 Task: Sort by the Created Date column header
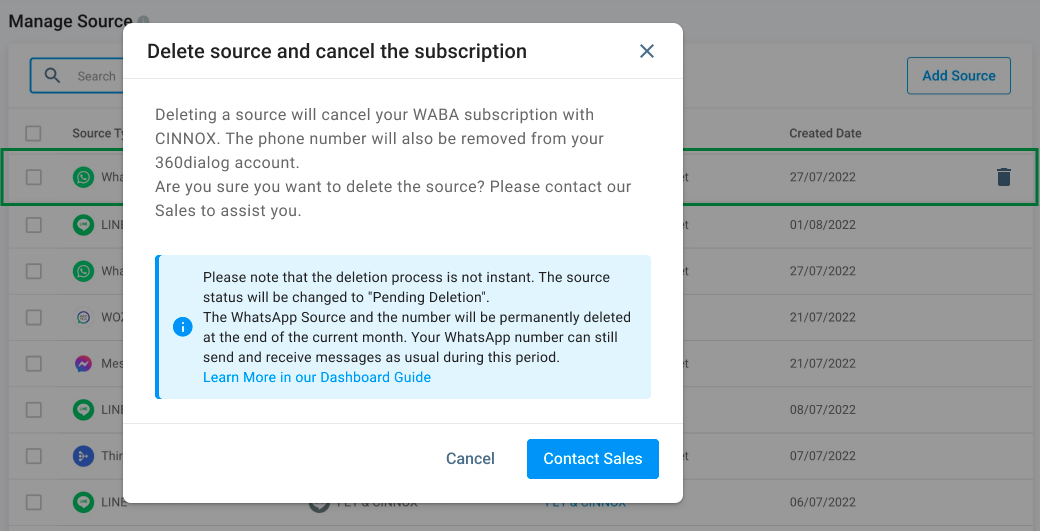(x=825, y=133)
